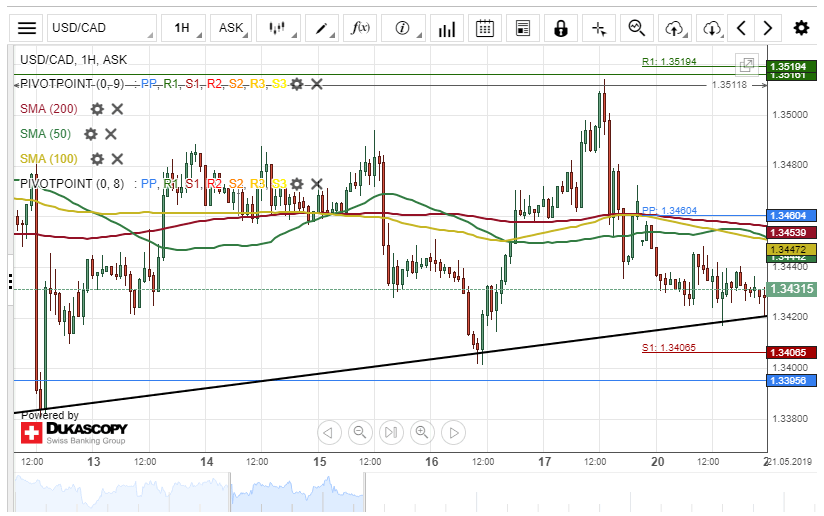Expand the ASK price side dropdown
Image resolution: width=824 pixels, height=516 pixels.
coord(232,28)
